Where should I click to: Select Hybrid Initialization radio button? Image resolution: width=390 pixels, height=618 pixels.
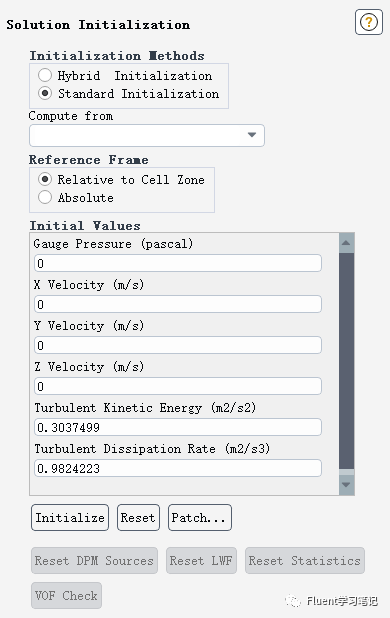(x=45, y=75)
